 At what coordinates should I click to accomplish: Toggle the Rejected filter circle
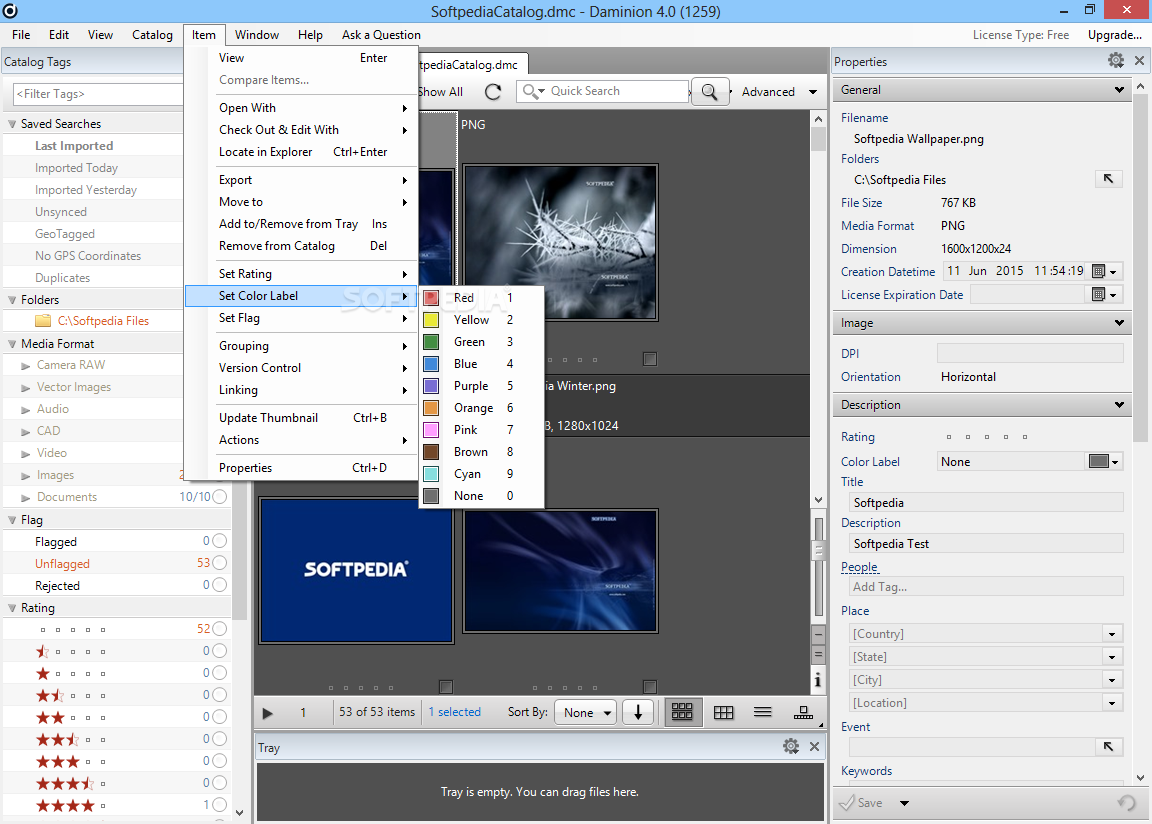219,585
